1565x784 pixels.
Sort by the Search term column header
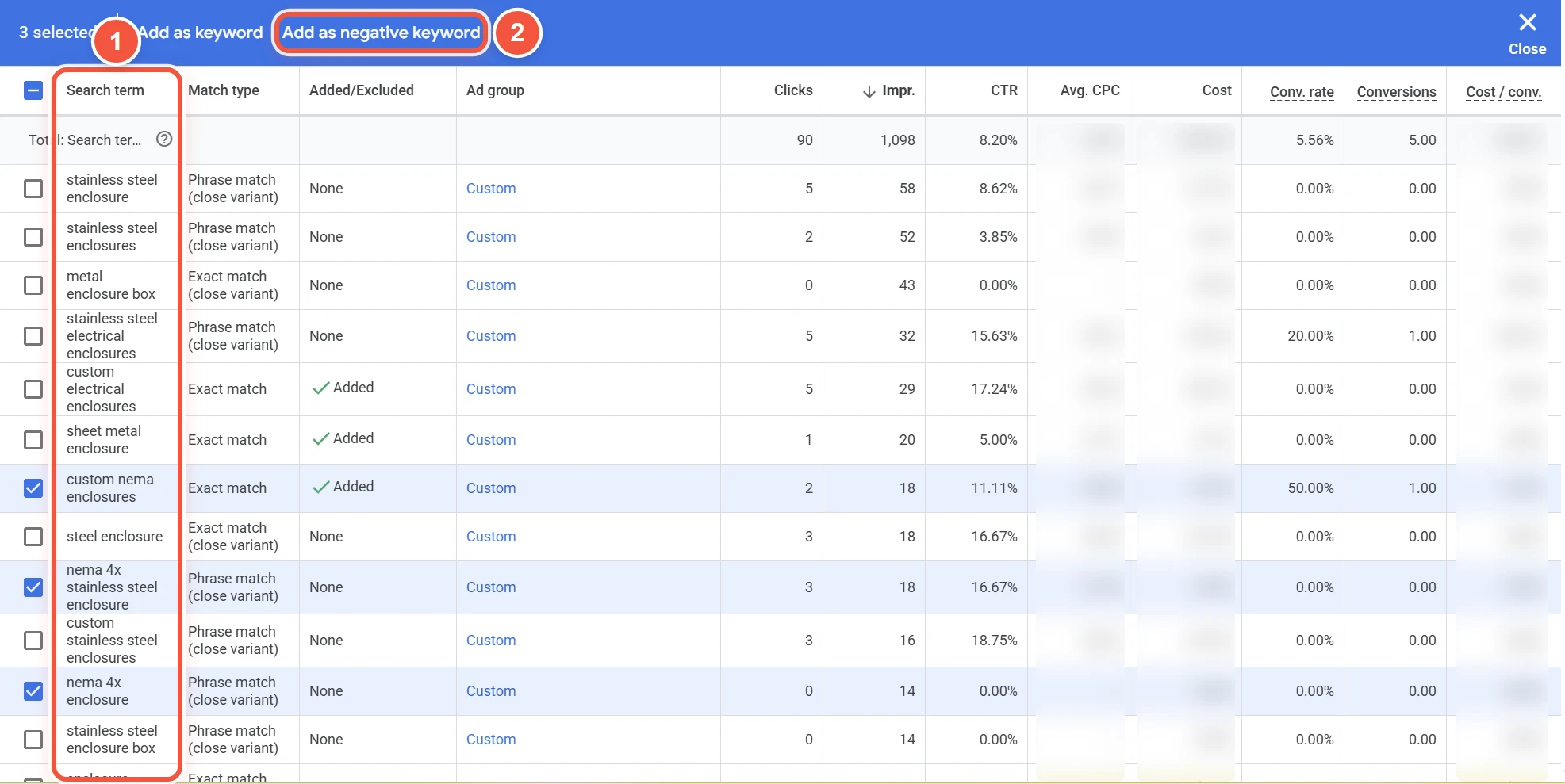tap(105, 90)
